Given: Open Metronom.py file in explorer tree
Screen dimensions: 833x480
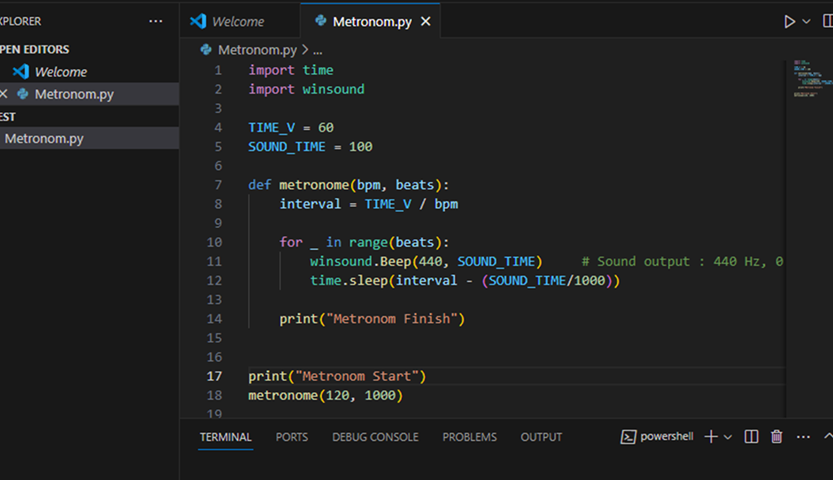Looking at the screenshot, I should [x=44, y=139].
